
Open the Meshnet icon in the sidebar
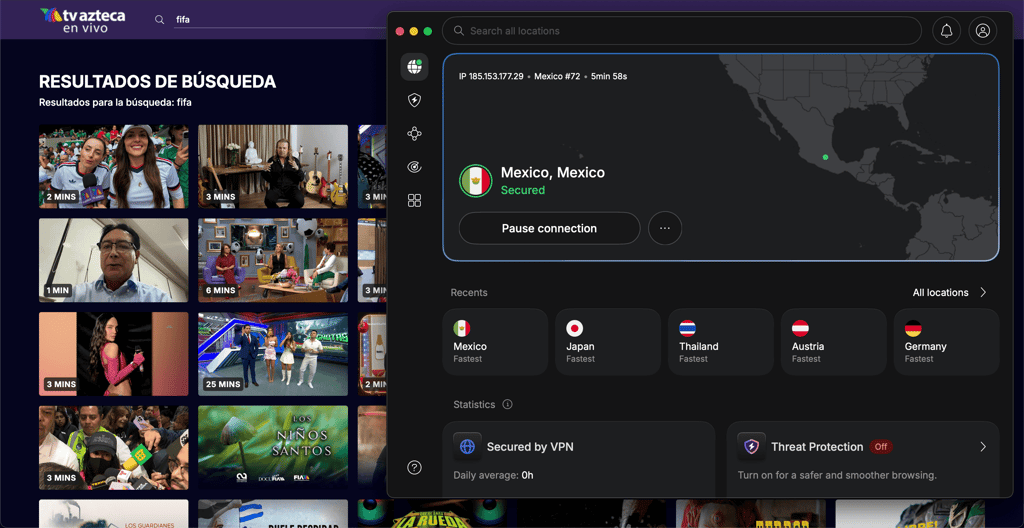(x=414, y=134)
